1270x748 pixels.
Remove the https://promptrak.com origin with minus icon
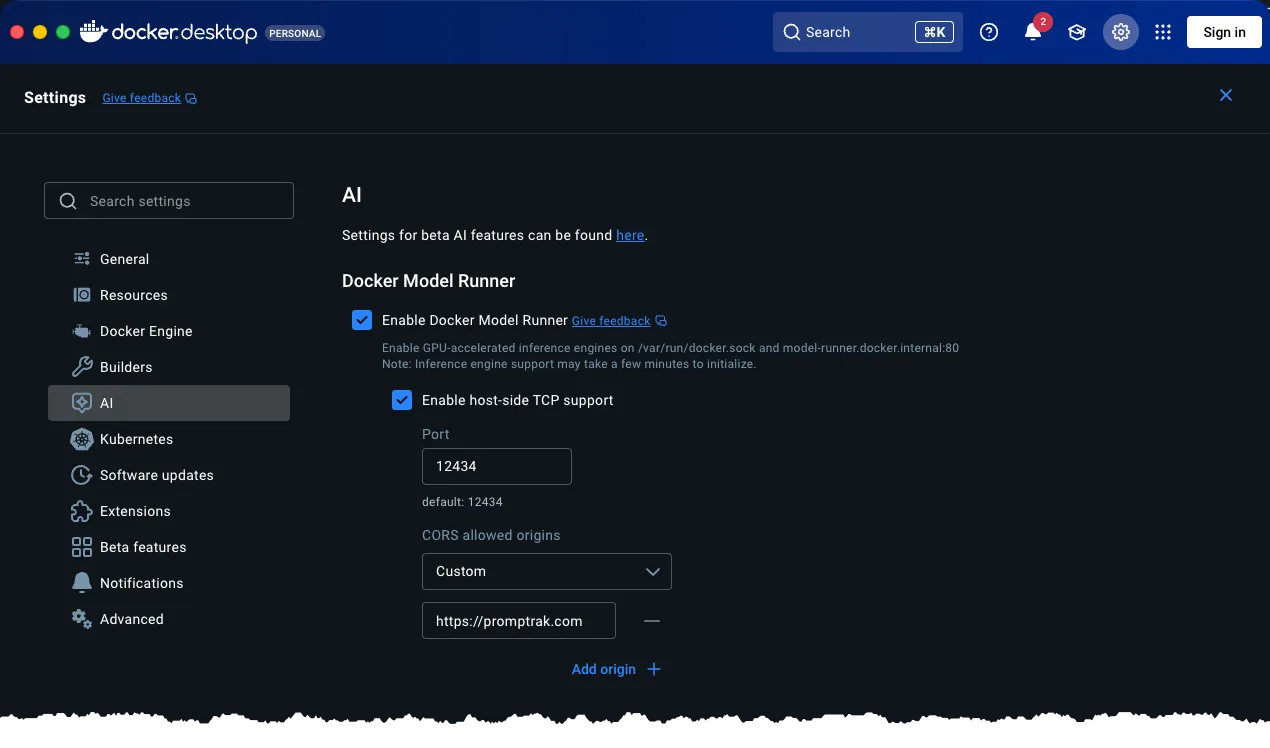click(652, 621)
